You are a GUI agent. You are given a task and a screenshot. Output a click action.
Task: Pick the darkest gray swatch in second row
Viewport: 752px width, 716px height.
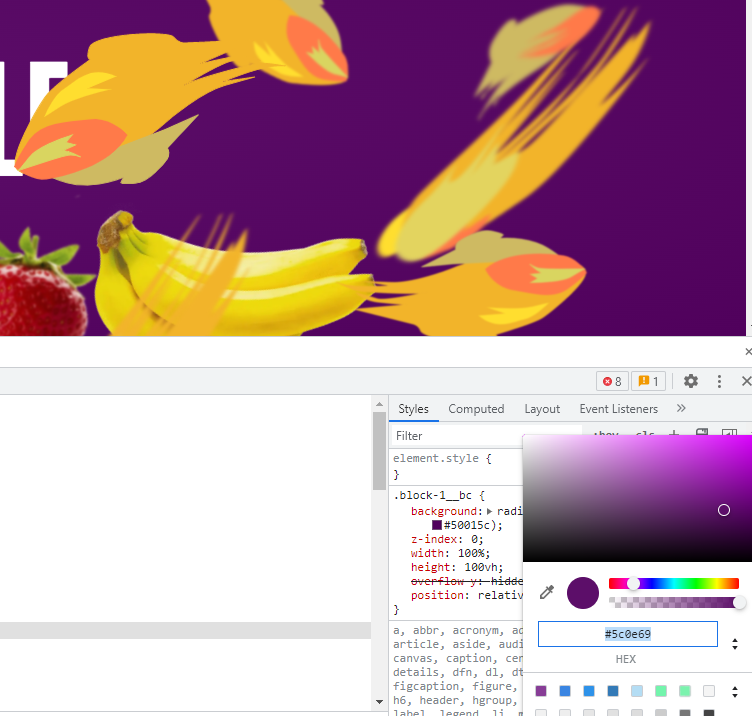click(x=709, y=713)
